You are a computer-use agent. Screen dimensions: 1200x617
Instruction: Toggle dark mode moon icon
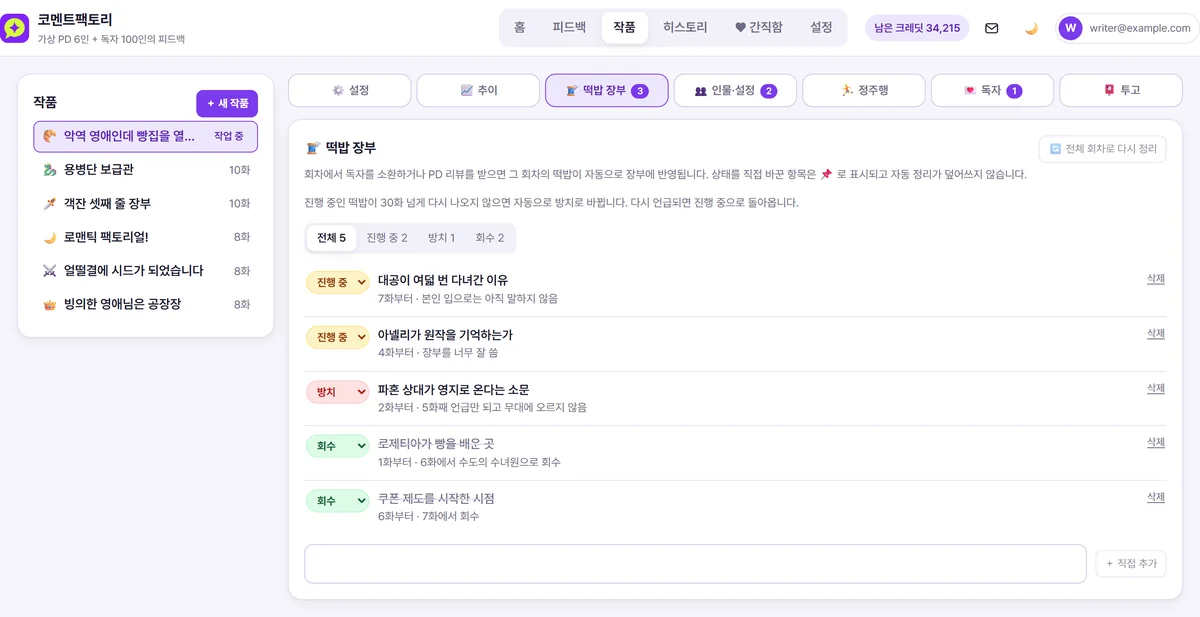pyautogui.click(x=1031, y=28)
